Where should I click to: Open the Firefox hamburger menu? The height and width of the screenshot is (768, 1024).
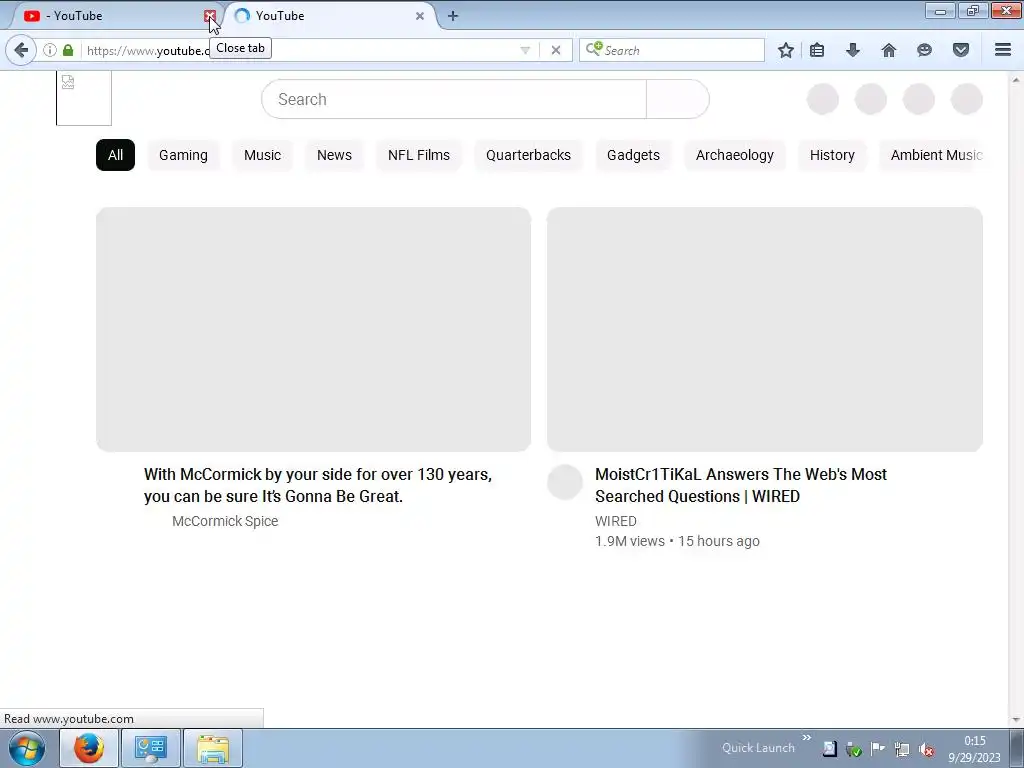click(1003, 50)
